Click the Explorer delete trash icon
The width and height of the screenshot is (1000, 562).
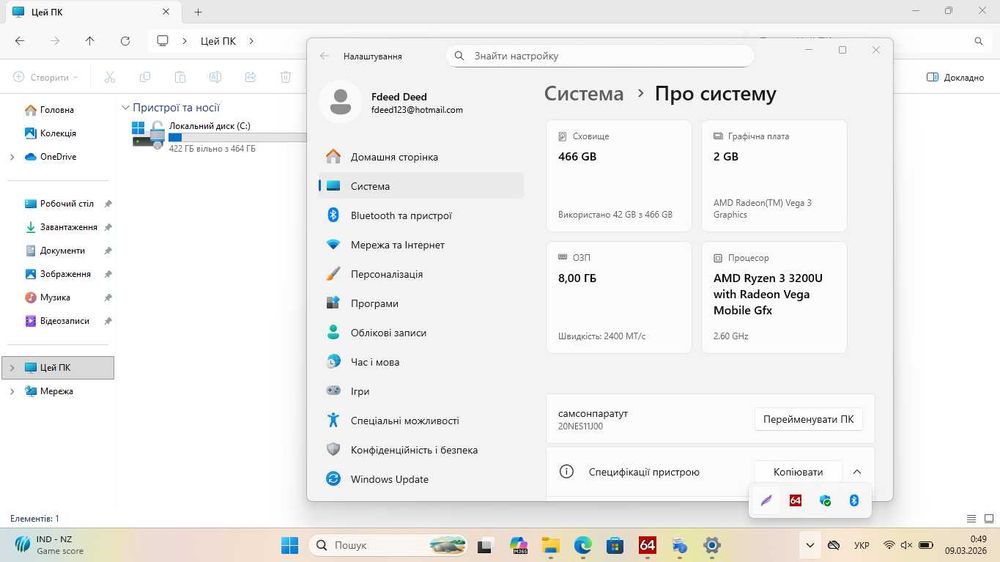click(x=286, y=77)
